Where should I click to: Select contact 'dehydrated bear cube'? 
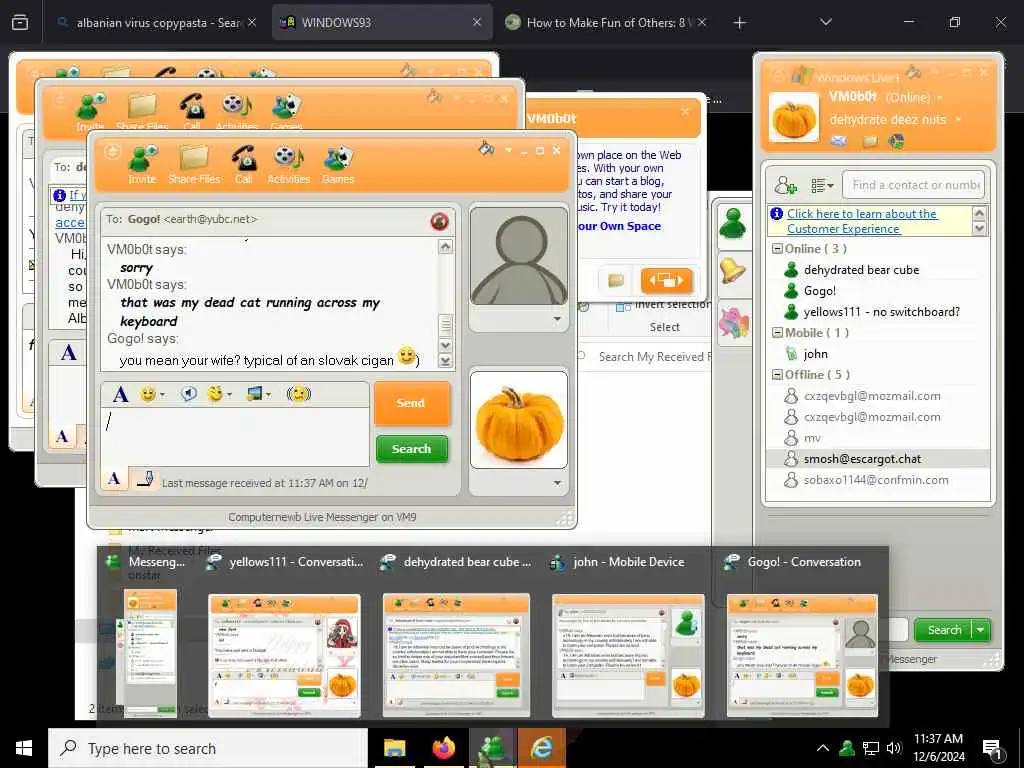[x=861, y=270]
